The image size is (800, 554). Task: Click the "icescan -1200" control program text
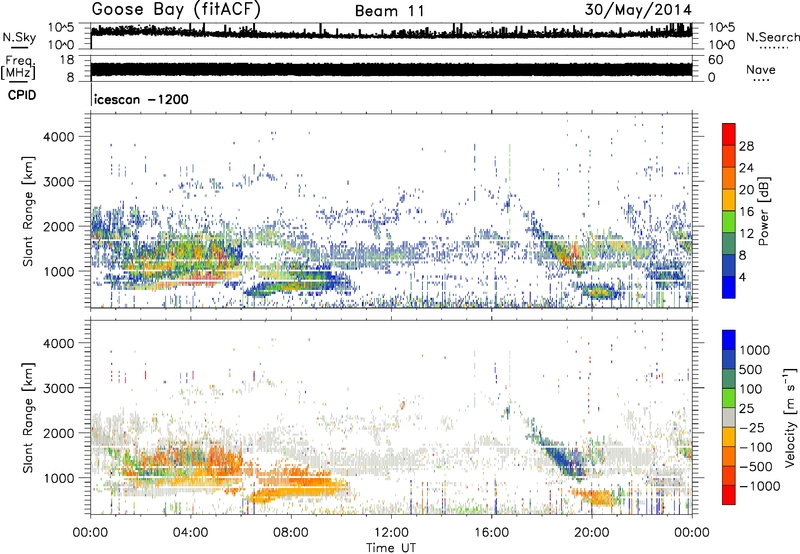(141, 99)
